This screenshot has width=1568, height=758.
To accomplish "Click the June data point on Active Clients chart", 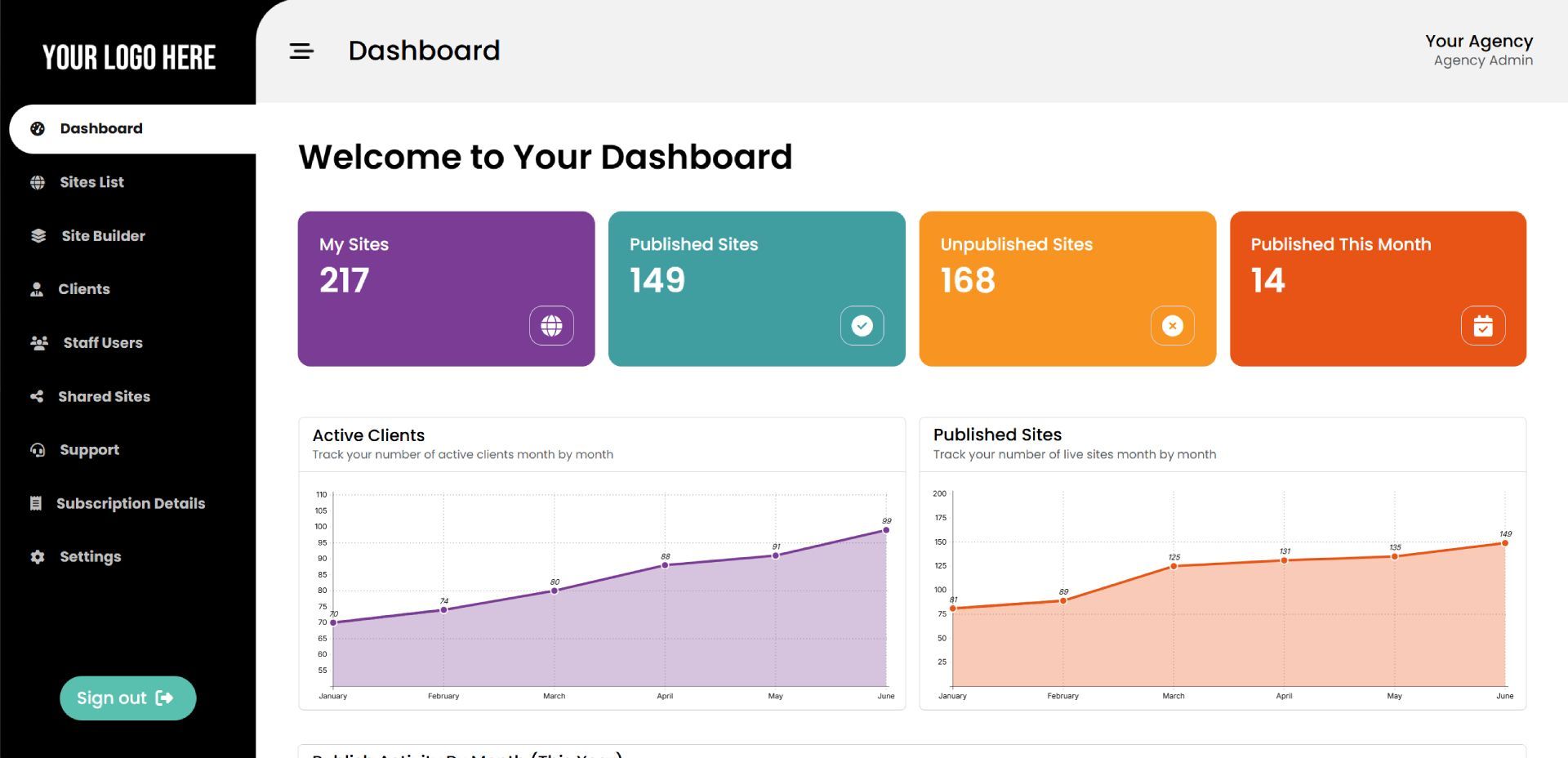I will pos(886,530).
